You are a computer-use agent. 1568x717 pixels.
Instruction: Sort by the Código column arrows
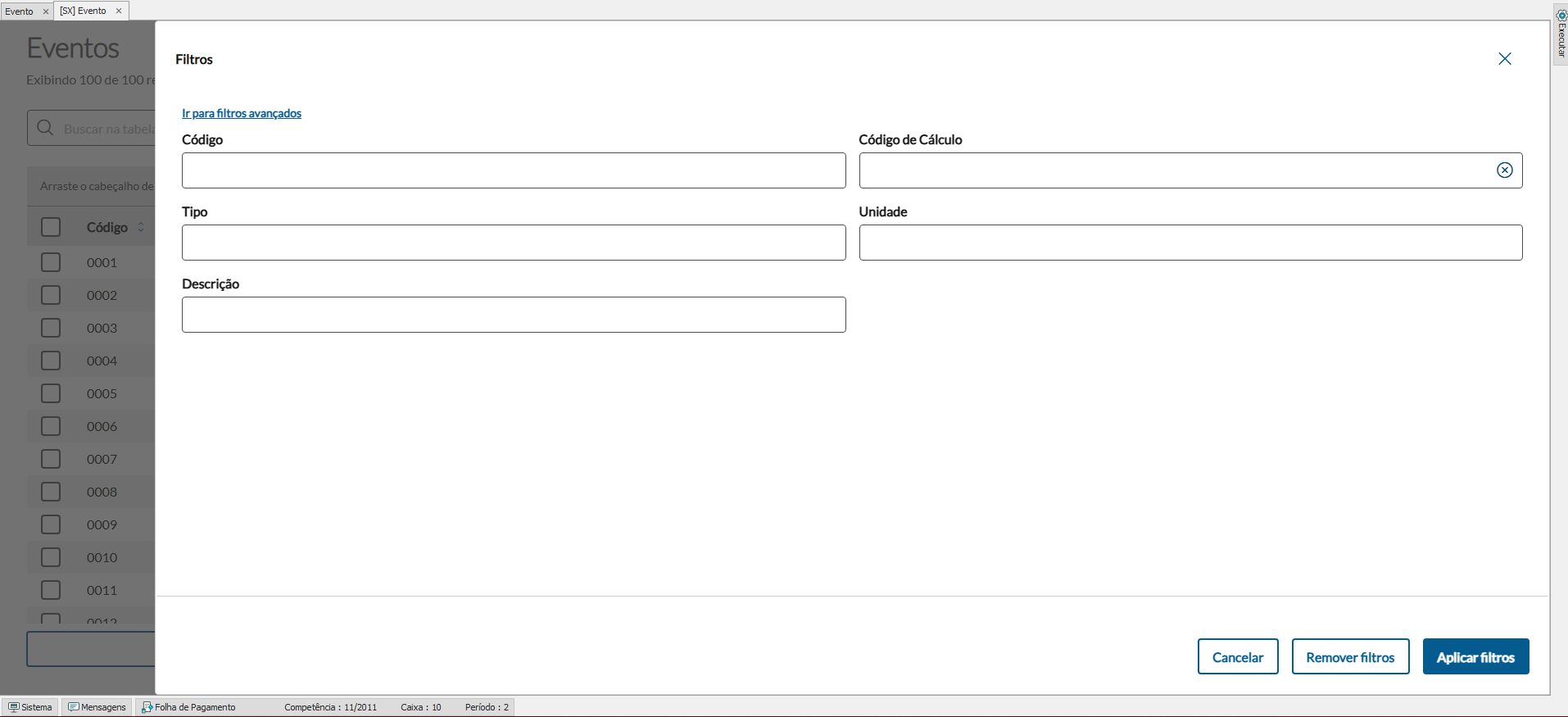[141, 227]
